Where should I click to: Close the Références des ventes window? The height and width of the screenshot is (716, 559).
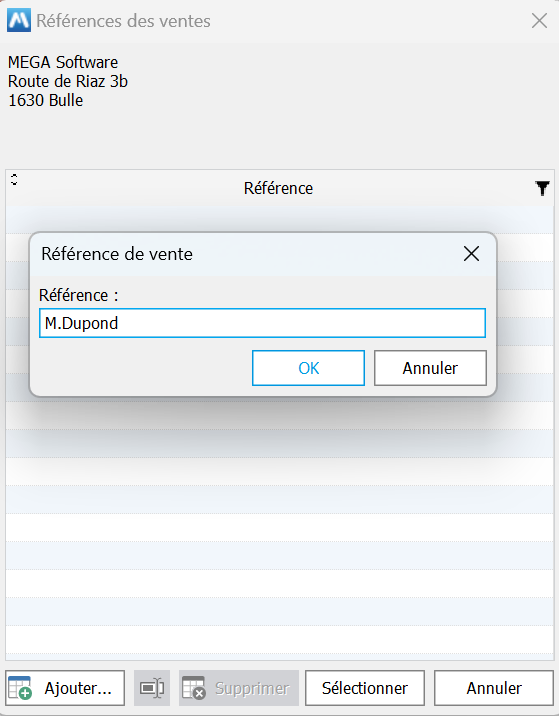pos(539,21)
